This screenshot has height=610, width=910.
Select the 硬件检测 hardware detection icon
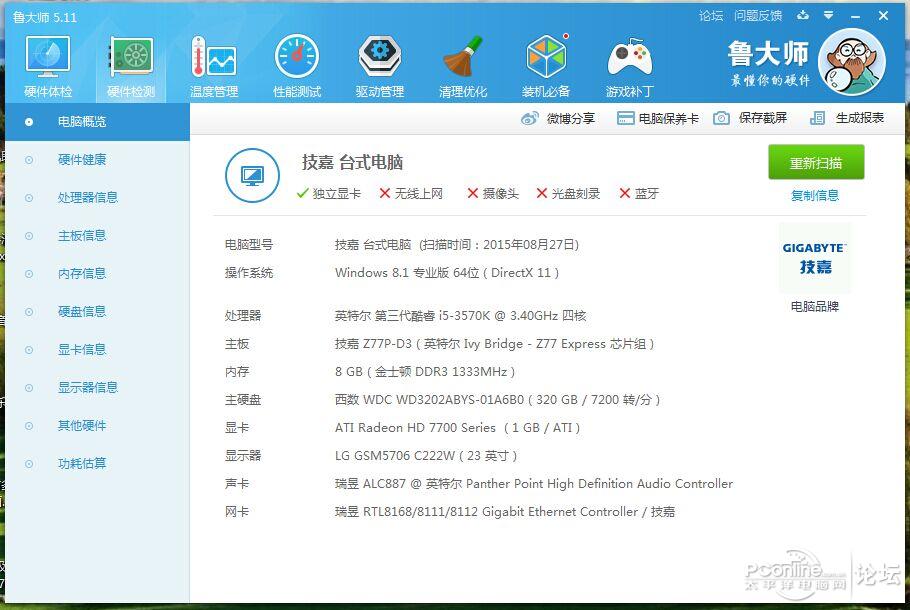tap(131, 66)
